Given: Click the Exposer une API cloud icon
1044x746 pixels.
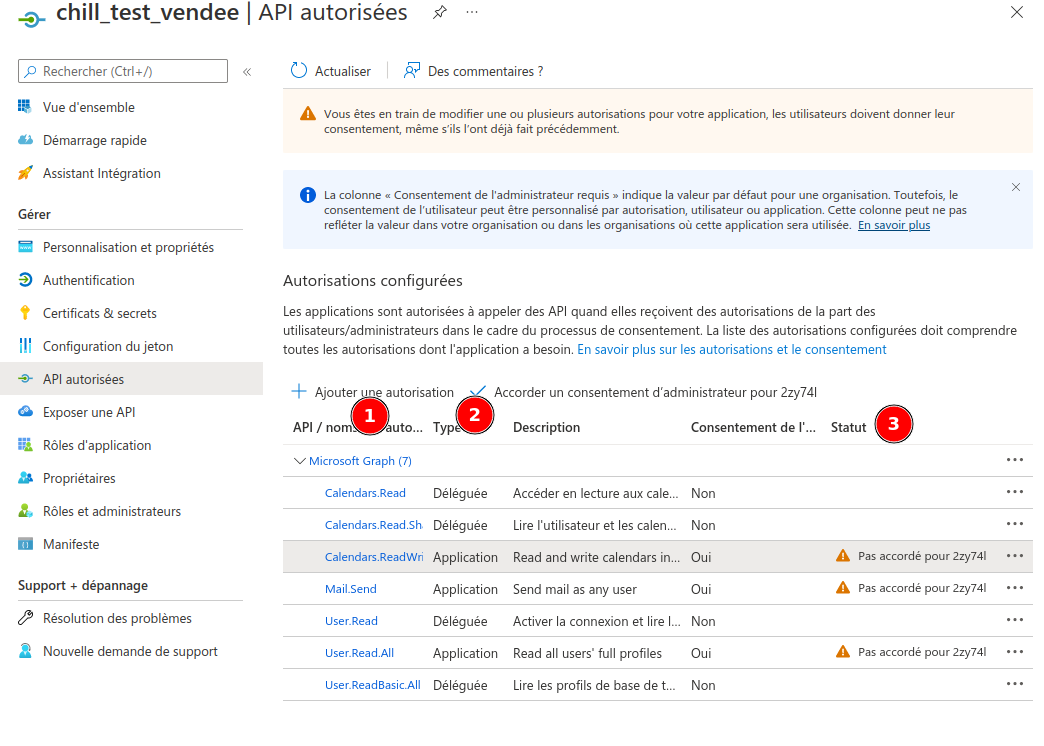Looking at the screenshot, I should pos(26,412).
